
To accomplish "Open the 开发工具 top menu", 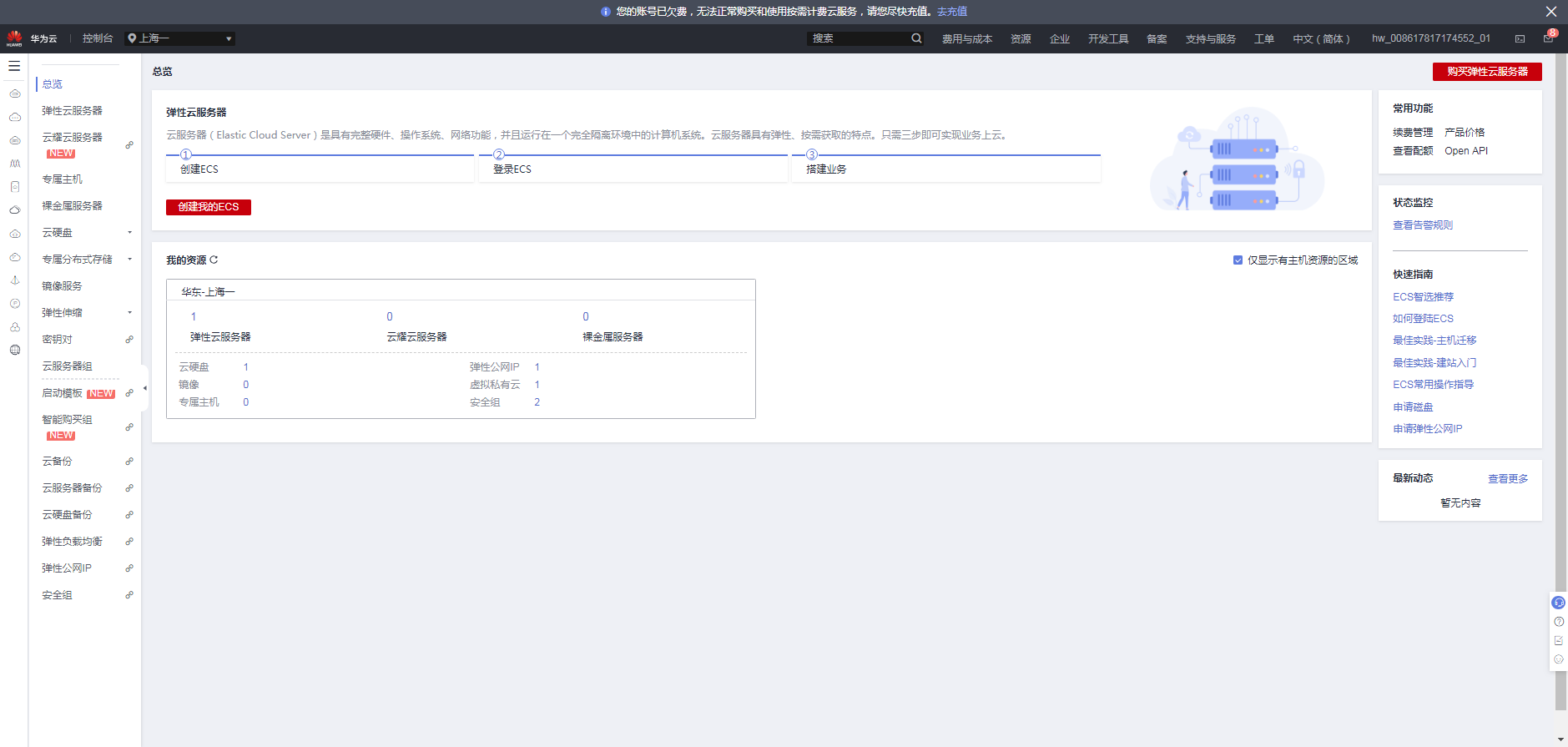I will 1108,39.
